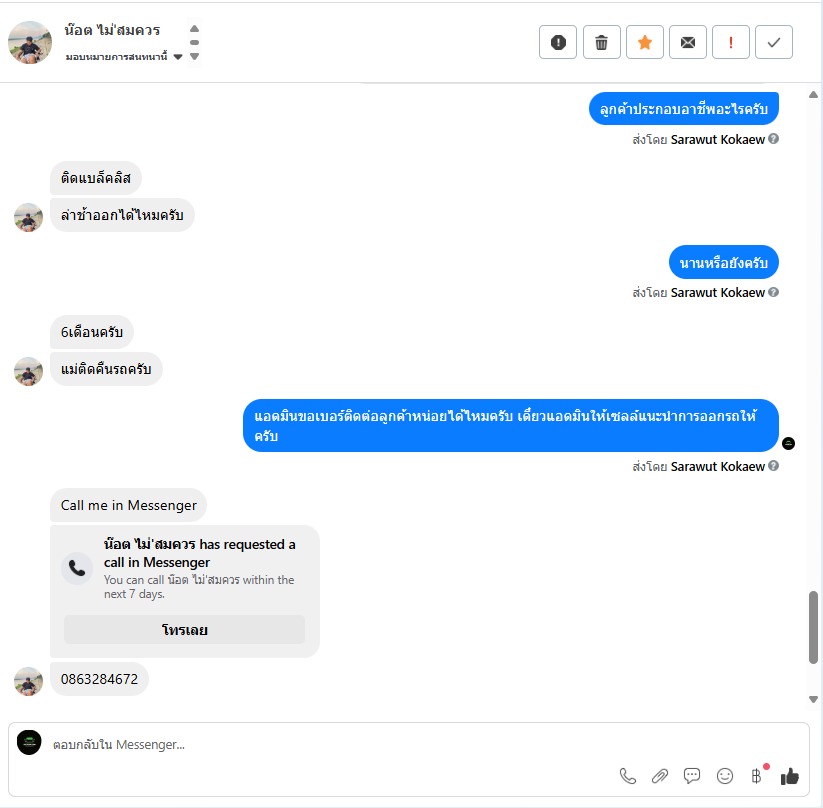Star this conversation as follow-up
This screenshot has height=808, width=823.
[x=645, y=42]
